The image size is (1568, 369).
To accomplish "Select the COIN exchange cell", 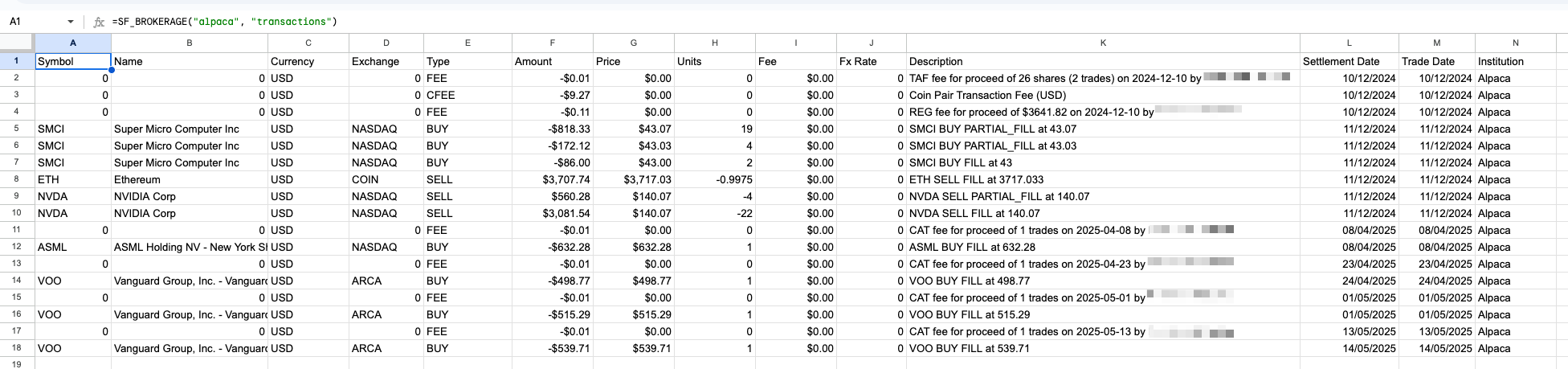I will point(386,179).
